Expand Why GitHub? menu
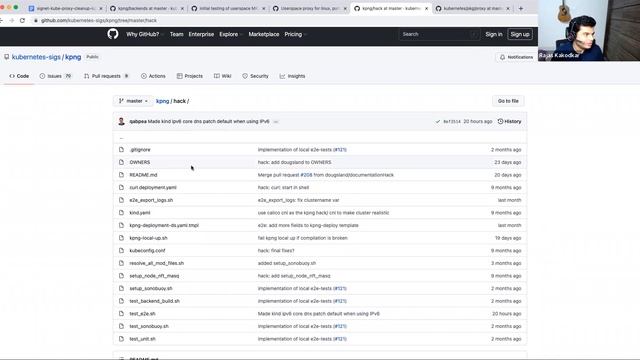 pyautogui.click(x=144, y=34)
